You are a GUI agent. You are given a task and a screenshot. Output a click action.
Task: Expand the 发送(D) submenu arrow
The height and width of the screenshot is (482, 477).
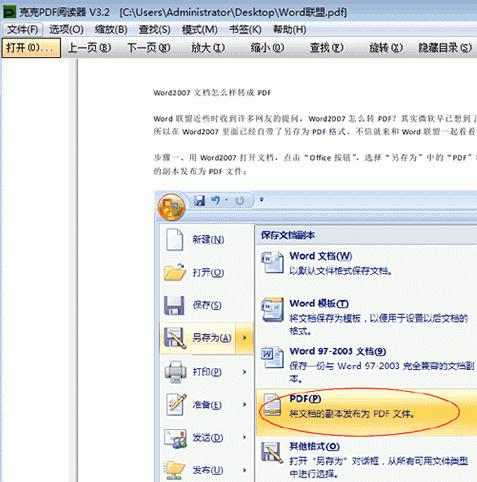pos(245,437)
